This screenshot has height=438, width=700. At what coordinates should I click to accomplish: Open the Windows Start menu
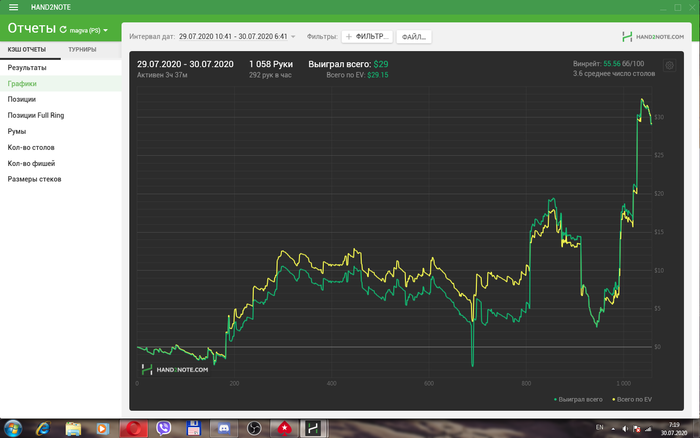pyautogui.click(x=12, y=429)
